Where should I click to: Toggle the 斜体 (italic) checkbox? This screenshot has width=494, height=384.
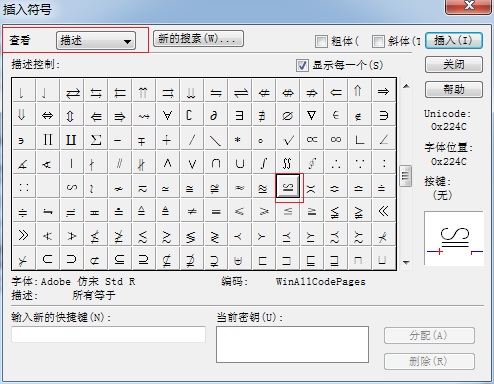[378, 42]
